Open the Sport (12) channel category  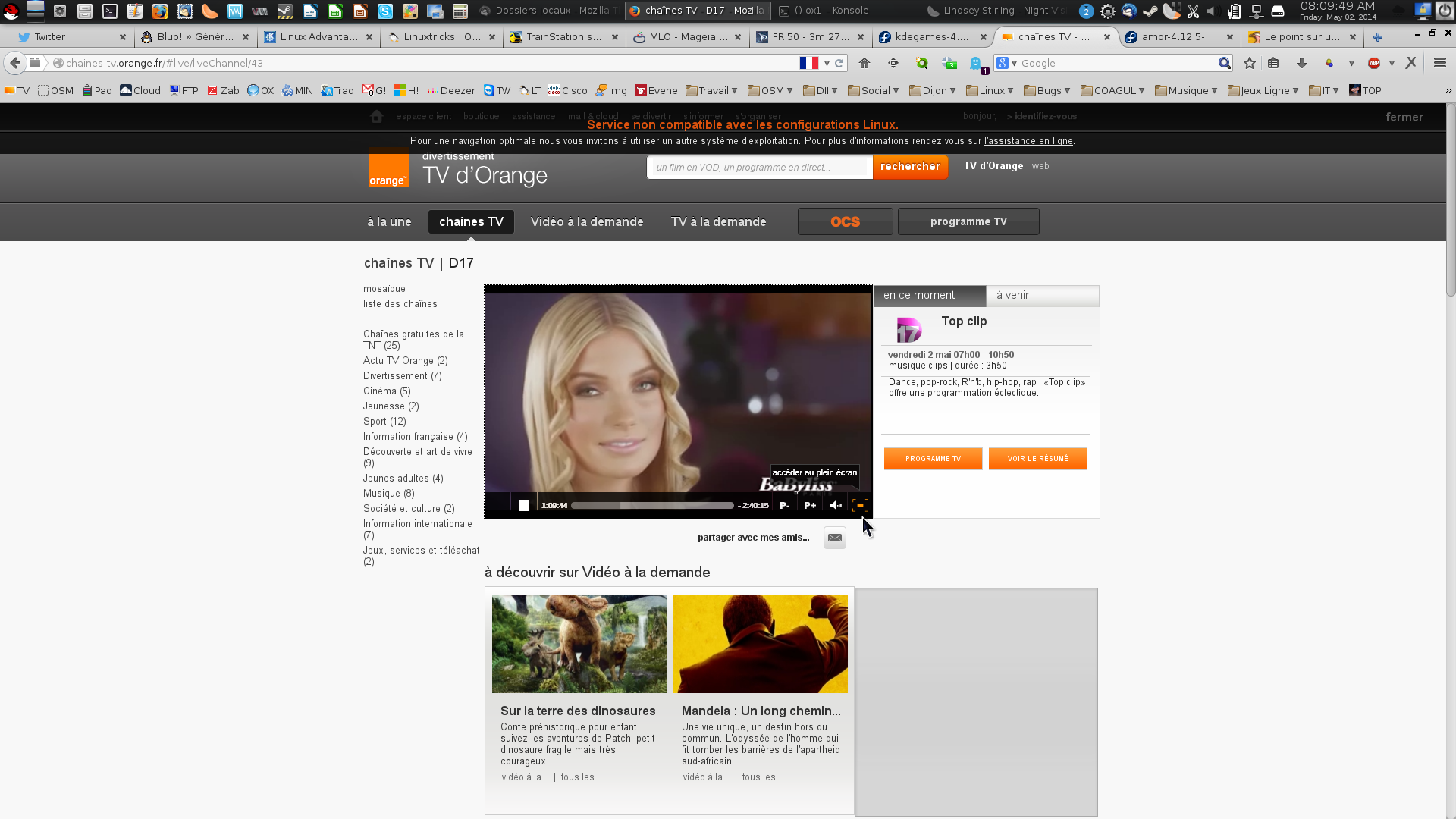pos(384,422)
